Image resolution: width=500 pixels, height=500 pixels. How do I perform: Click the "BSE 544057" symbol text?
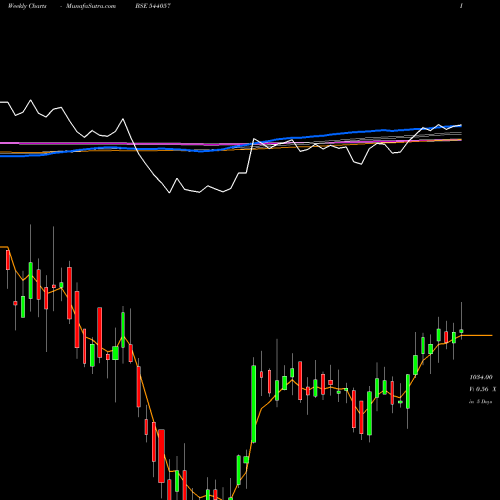[153, 6]
